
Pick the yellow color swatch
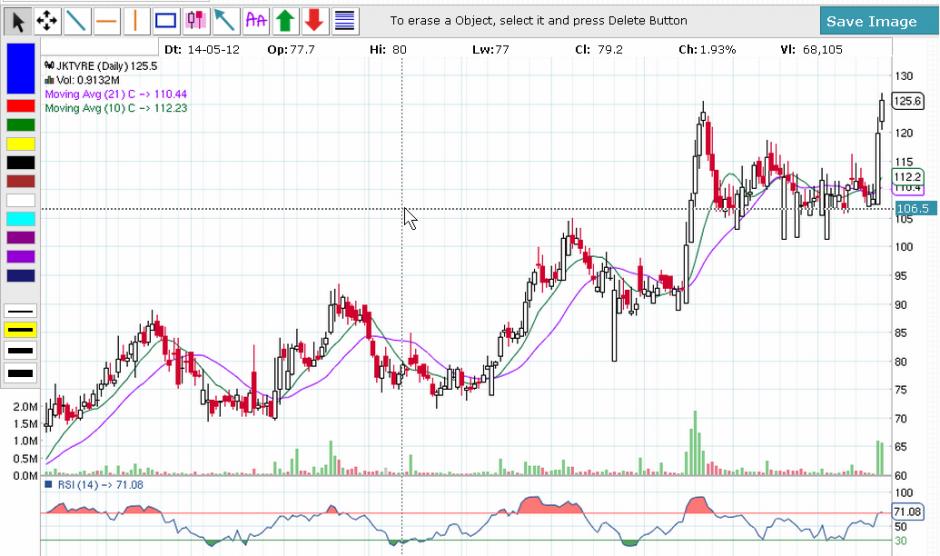(x=21, y=144)
